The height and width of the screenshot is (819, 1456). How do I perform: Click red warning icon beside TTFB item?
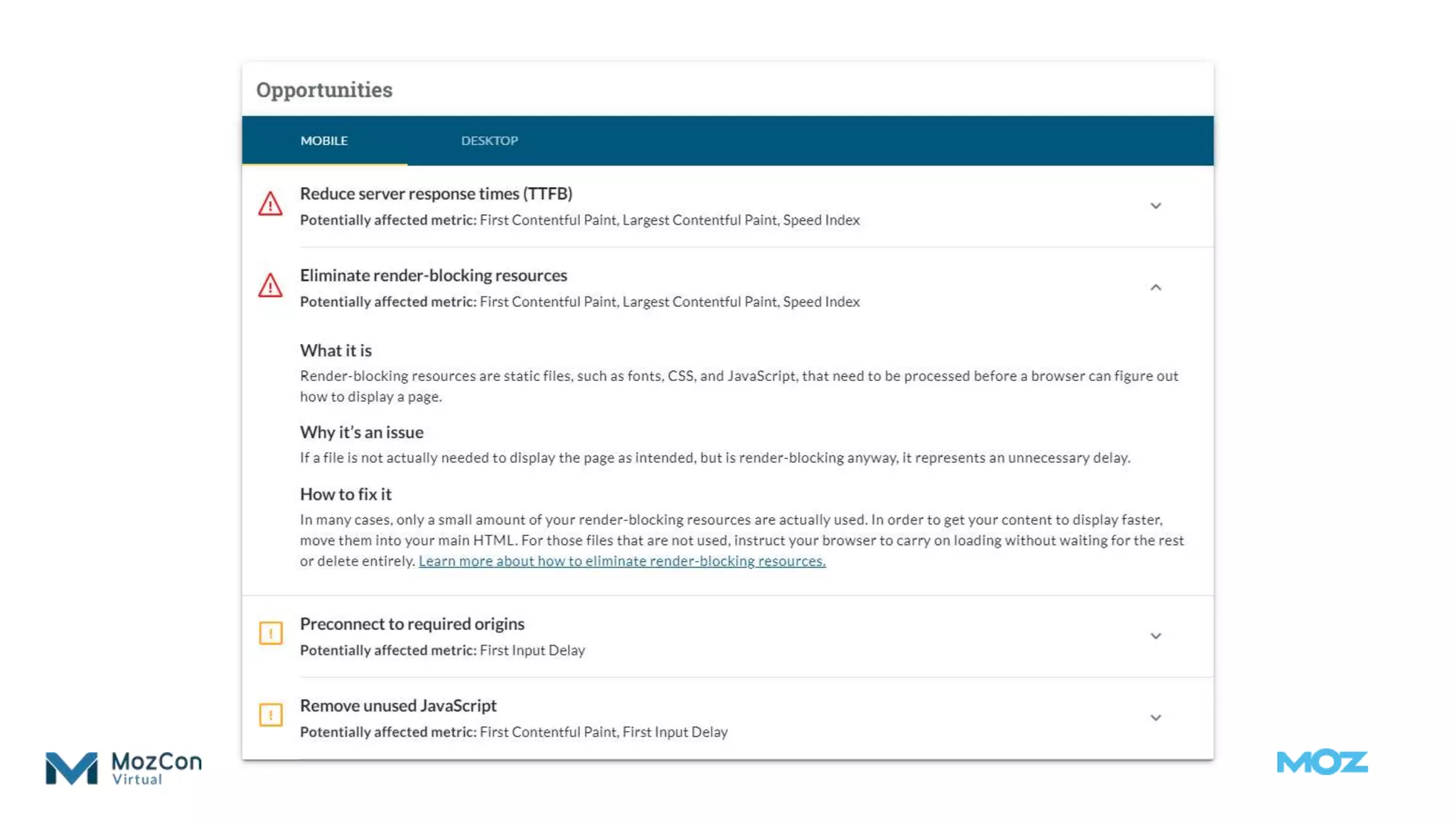coord(270,205)
